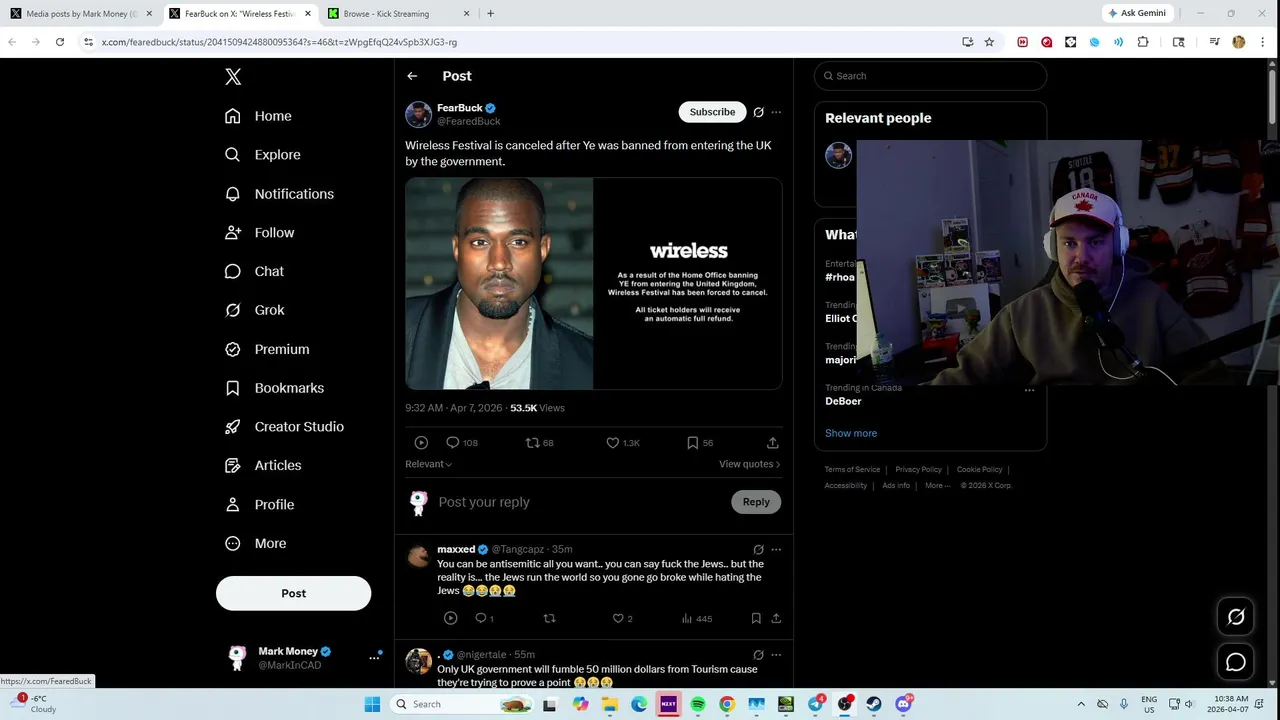Open floating messages chat button
The width and height of the screenshot is (1280, 720).
1236,662
